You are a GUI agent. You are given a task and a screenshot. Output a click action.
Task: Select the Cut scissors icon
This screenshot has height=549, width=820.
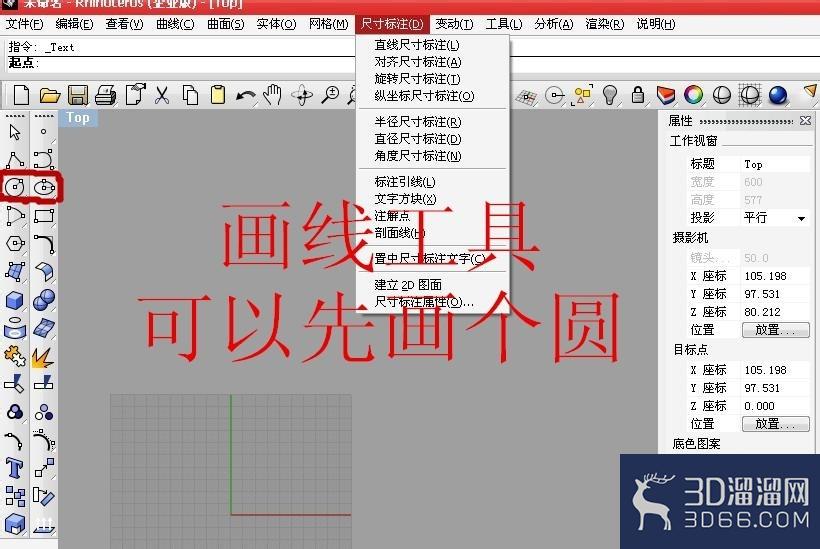162,95
